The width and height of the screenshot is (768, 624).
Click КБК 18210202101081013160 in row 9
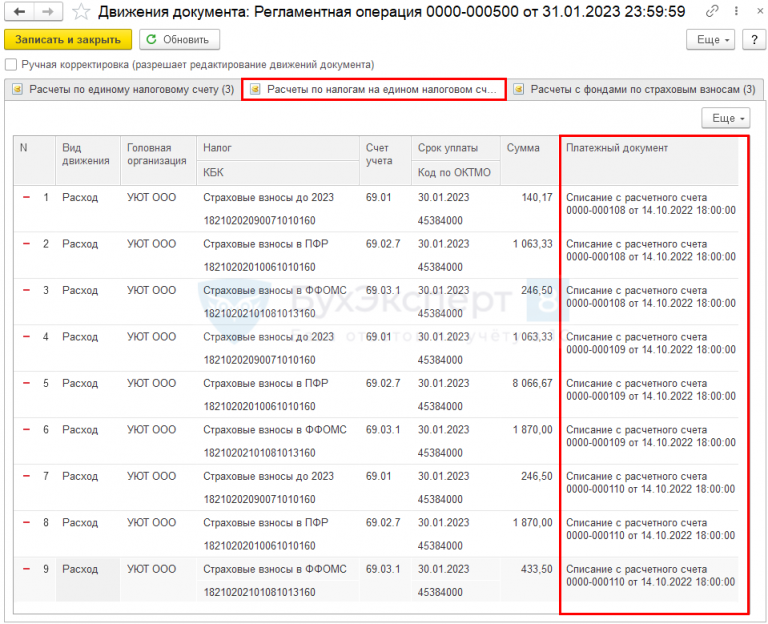coord(259,592)
